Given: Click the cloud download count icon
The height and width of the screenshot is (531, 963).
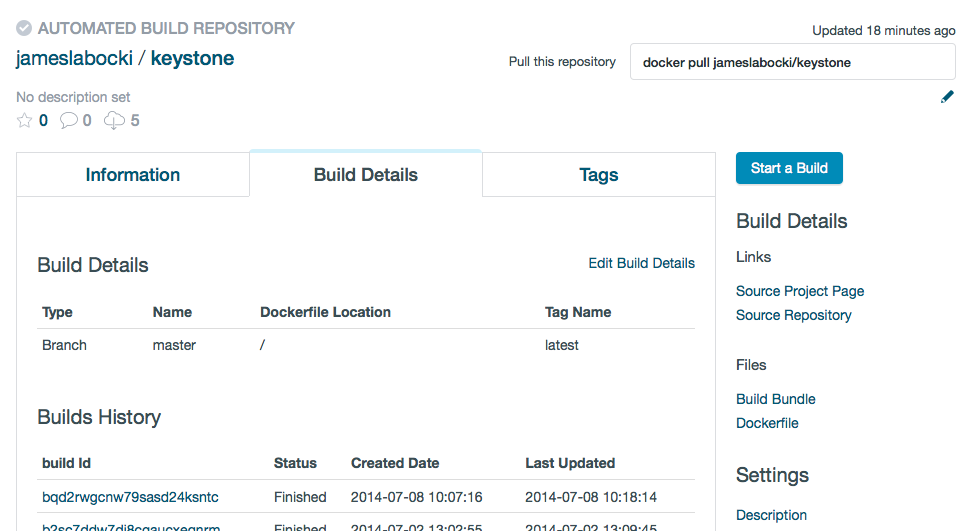Looking at the screenshot, I should [114, 121].
